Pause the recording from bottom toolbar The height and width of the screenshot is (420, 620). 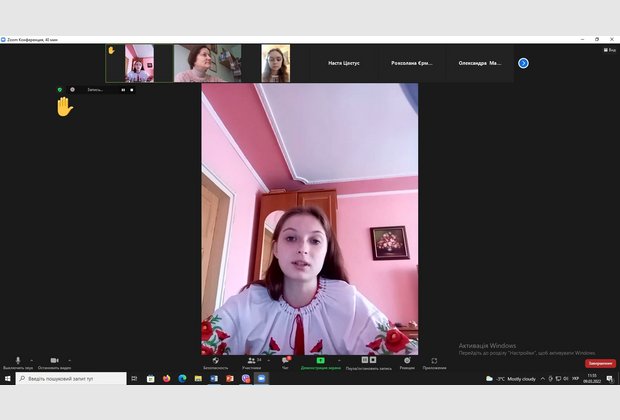[x=365, y=360]
